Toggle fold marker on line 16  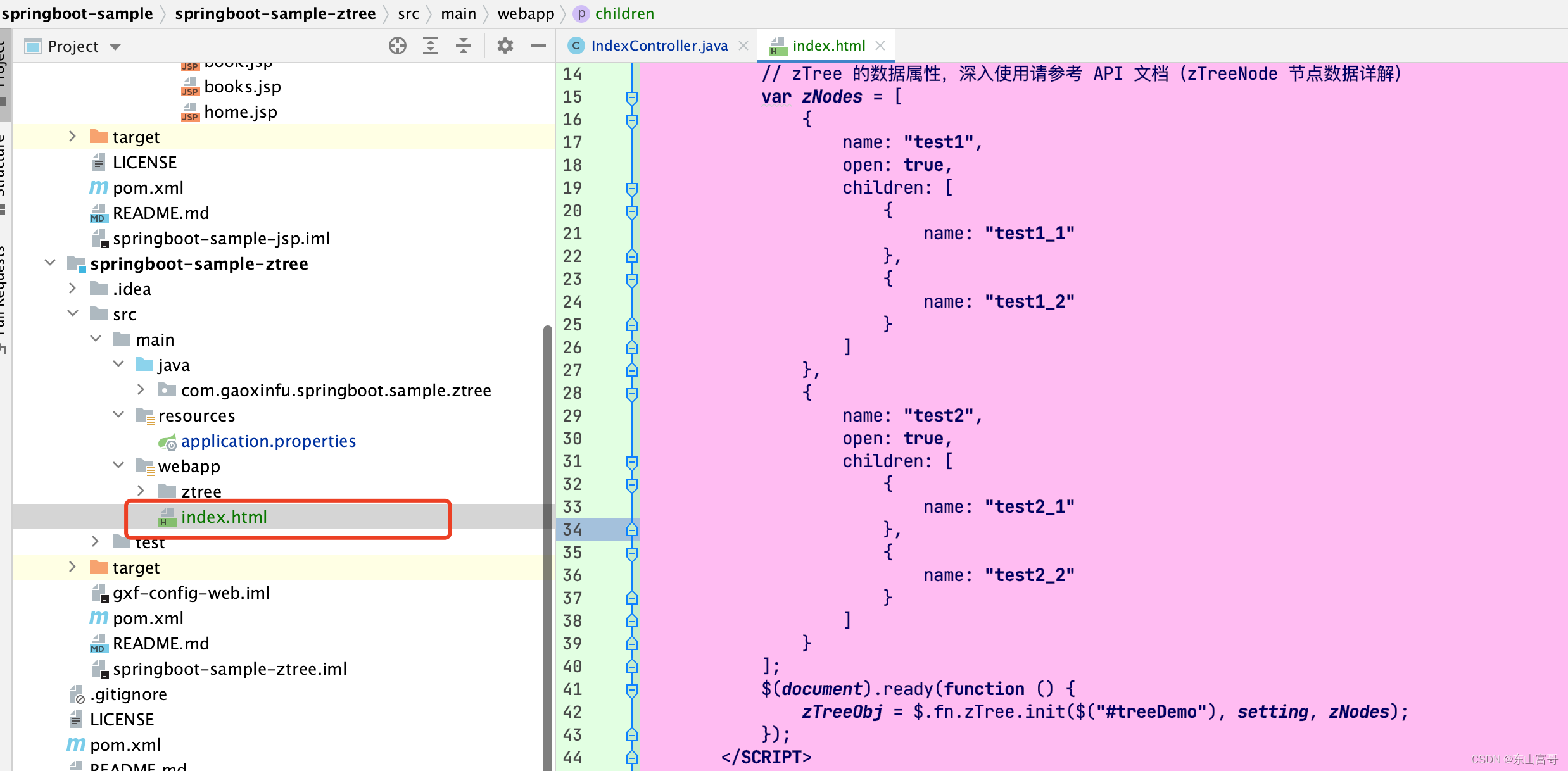click(631, 120)
